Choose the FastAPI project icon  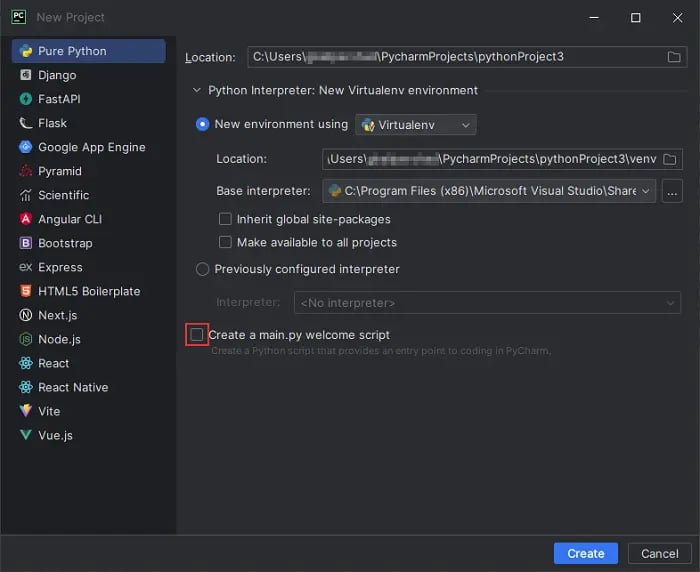26,99
